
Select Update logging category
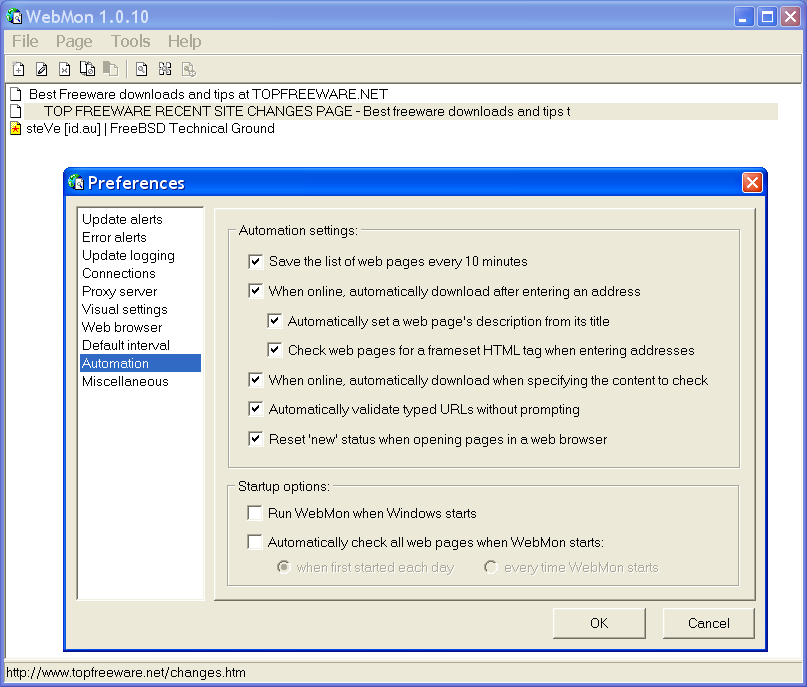141,255
